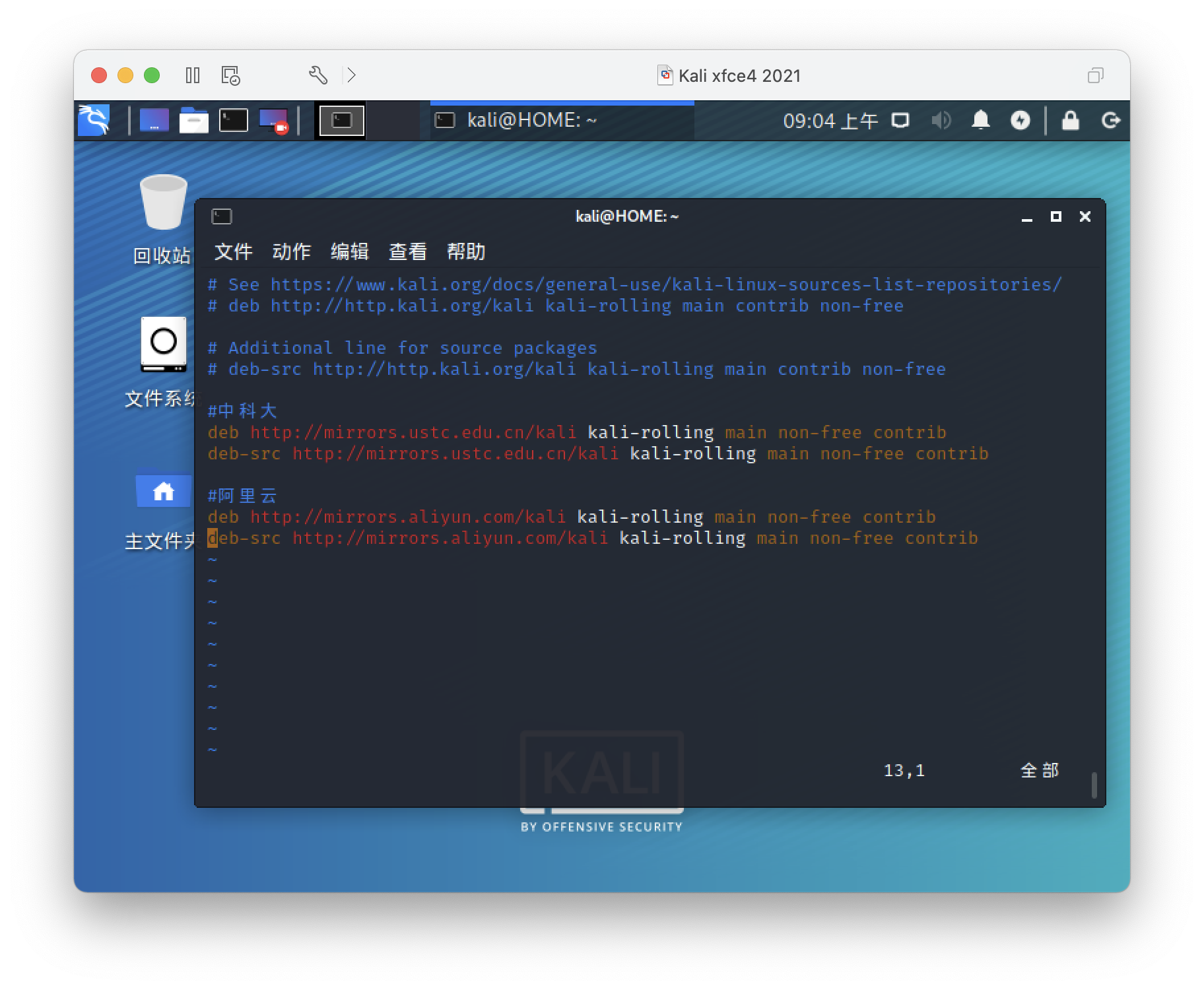
Task: Select kali@HOME terminal in taskbar
Action: click(x=562, y=121)
